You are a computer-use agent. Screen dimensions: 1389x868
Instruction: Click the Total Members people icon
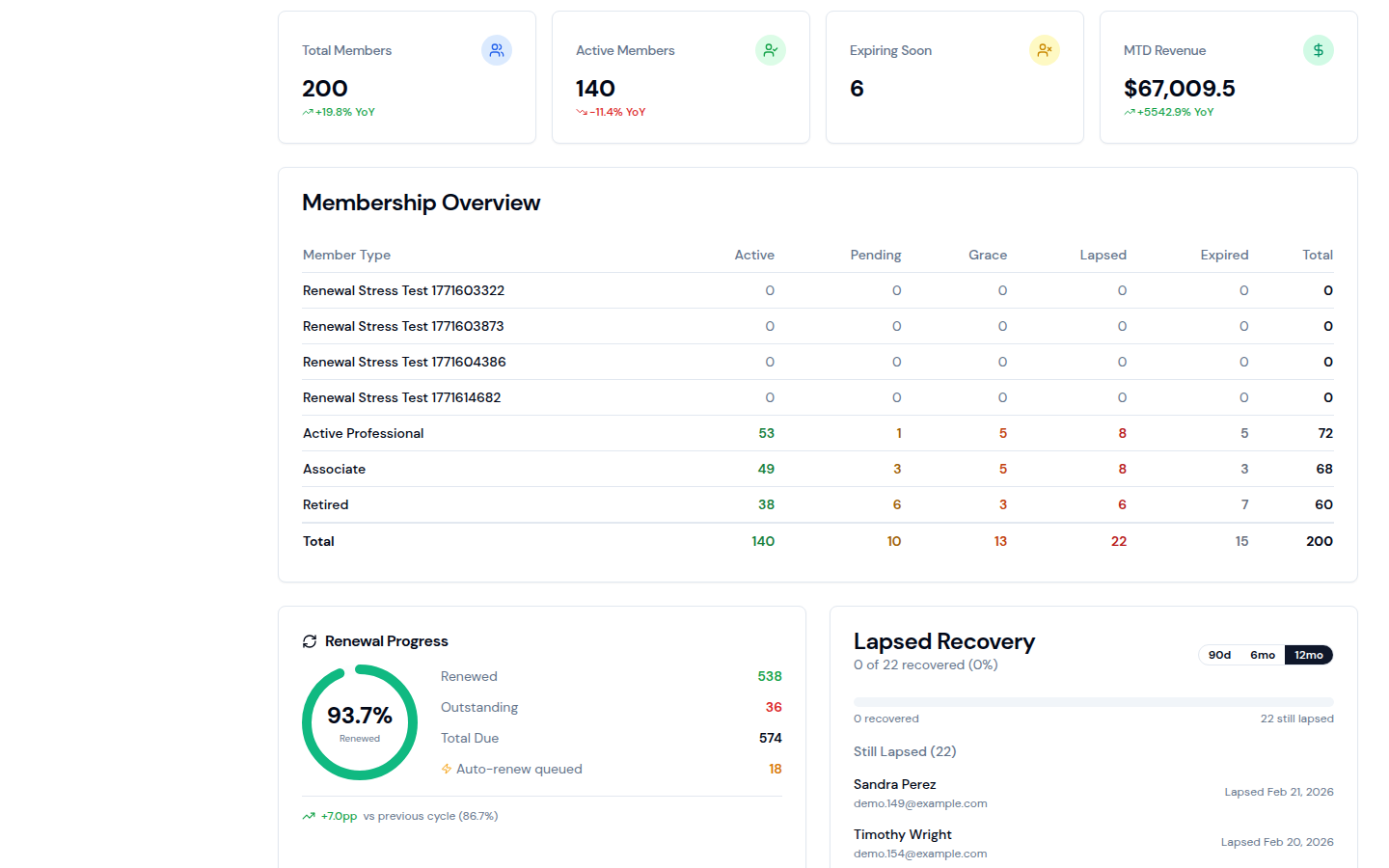(x=497, y=50)
